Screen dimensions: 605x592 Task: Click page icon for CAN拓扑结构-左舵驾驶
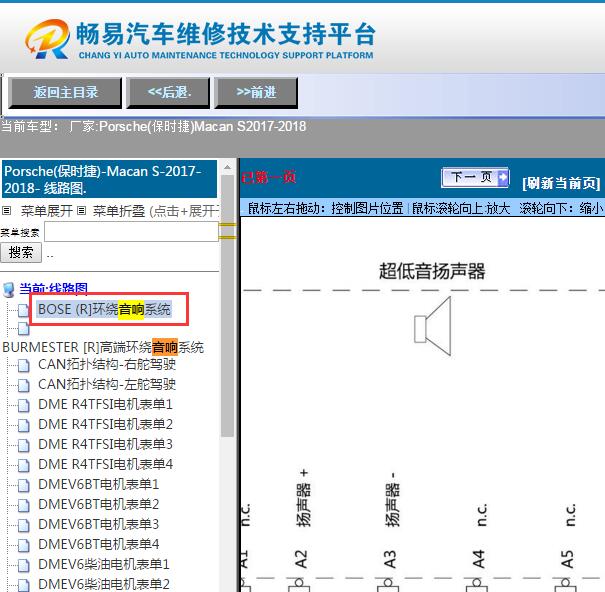(23, 385)
